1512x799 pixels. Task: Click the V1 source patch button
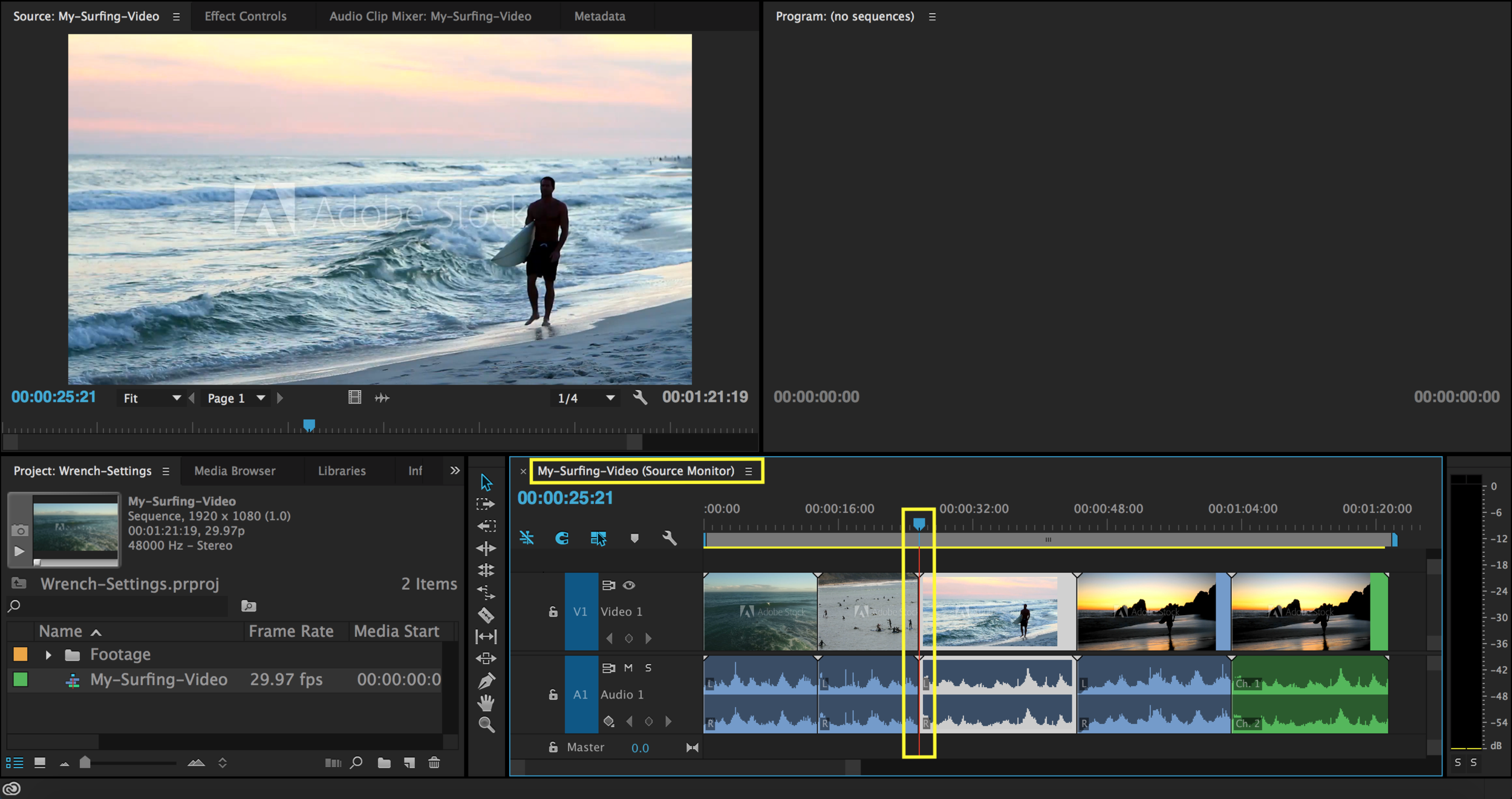click(x=581, y=611)
